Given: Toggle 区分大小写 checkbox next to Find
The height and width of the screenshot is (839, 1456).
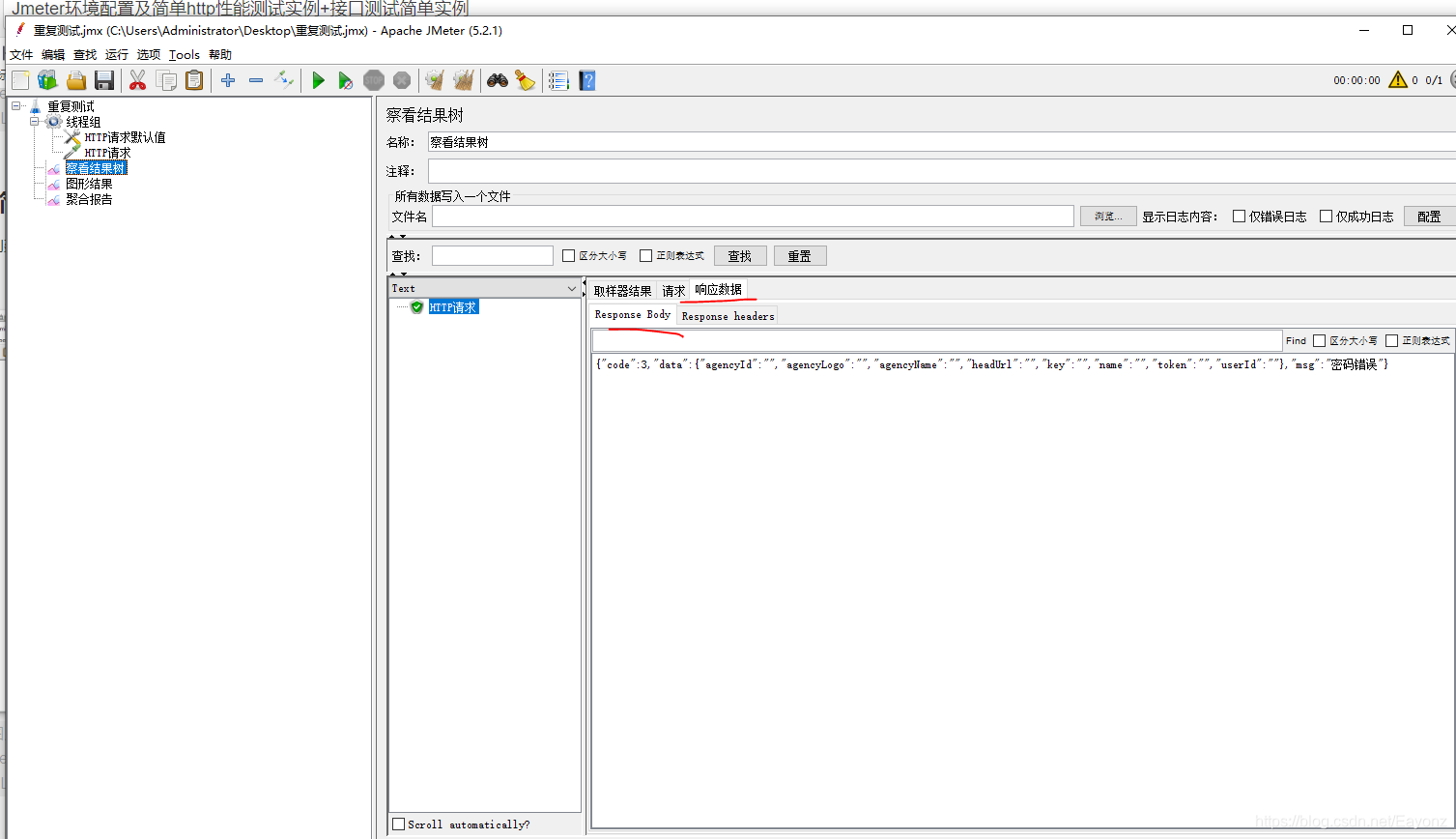Looking at the screenshot, I should coord(1319,340).
